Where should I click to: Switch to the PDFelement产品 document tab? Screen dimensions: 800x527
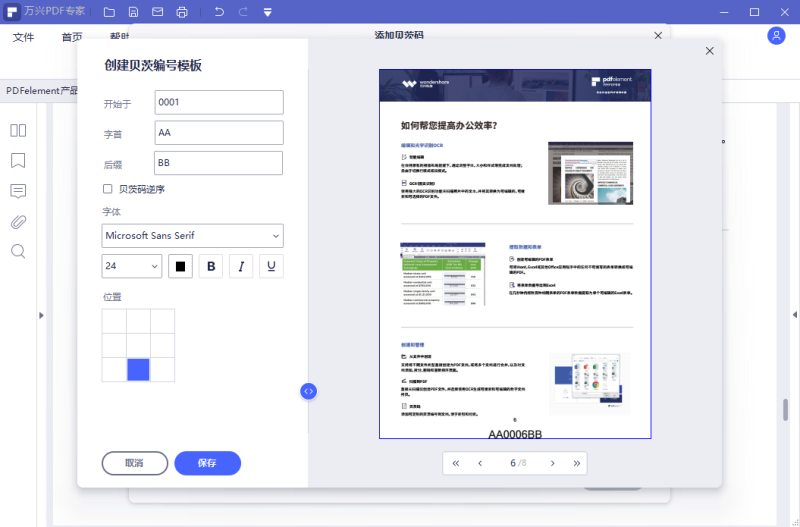pos(41,91)
